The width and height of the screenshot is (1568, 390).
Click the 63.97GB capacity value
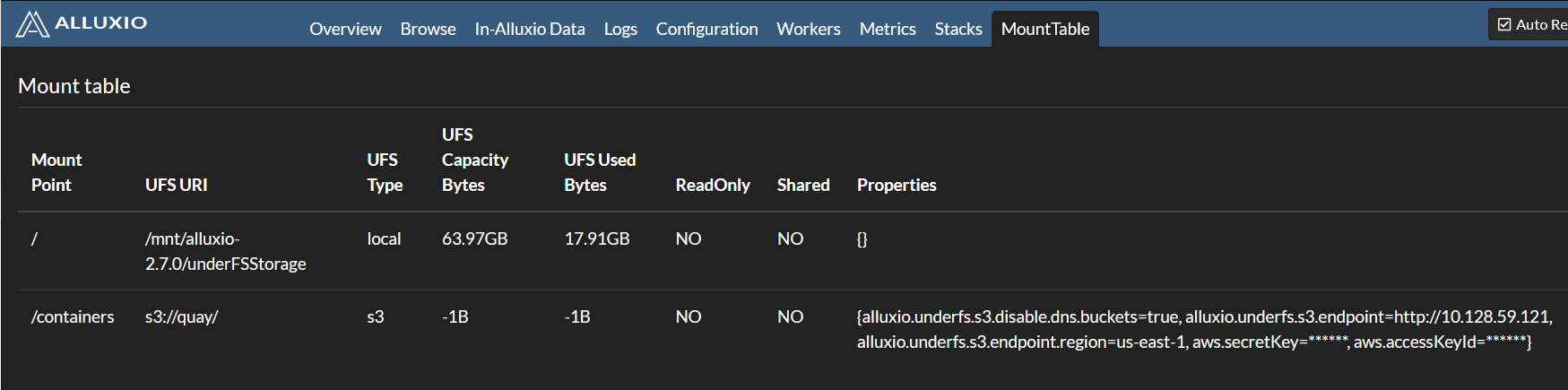coord(475,238)
